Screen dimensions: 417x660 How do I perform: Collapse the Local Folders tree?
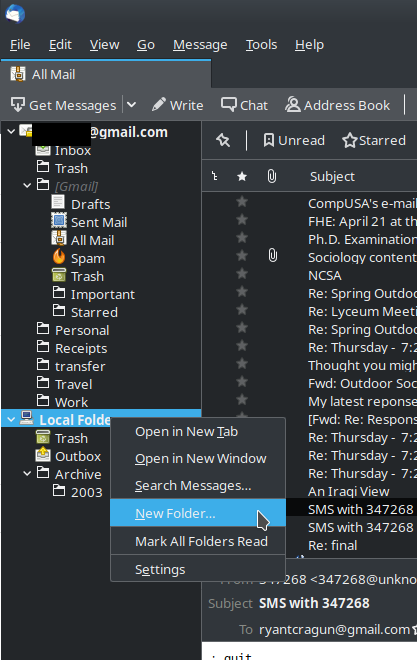tap(11, 419)
